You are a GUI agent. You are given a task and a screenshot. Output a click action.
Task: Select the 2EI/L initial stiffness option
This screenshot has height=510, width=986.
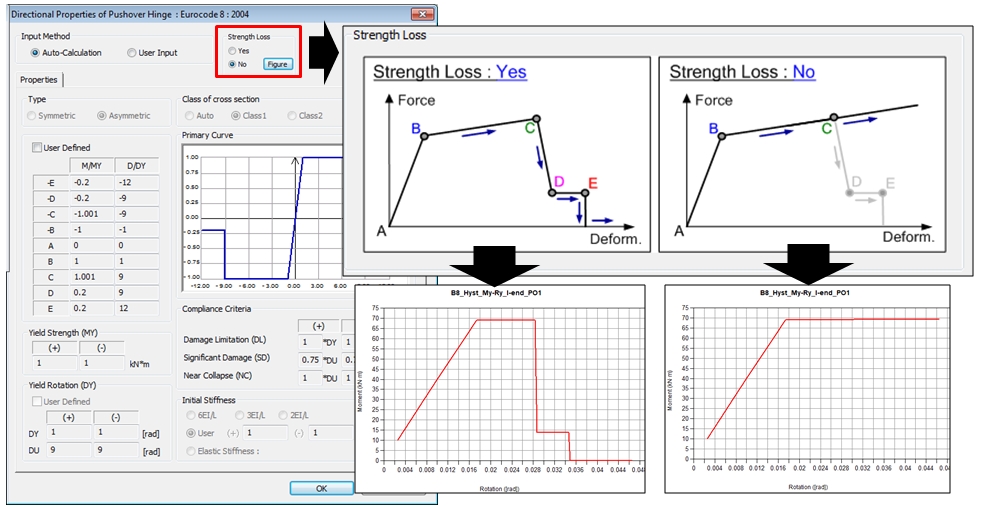pyautogui.click(x=283, y=415)
